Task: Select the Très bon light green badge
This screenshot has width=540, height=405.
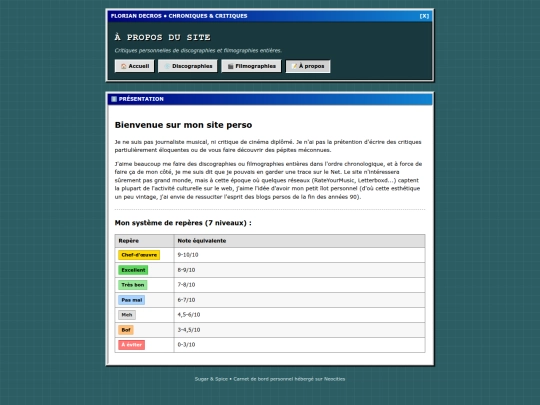Action: point(133,285)
